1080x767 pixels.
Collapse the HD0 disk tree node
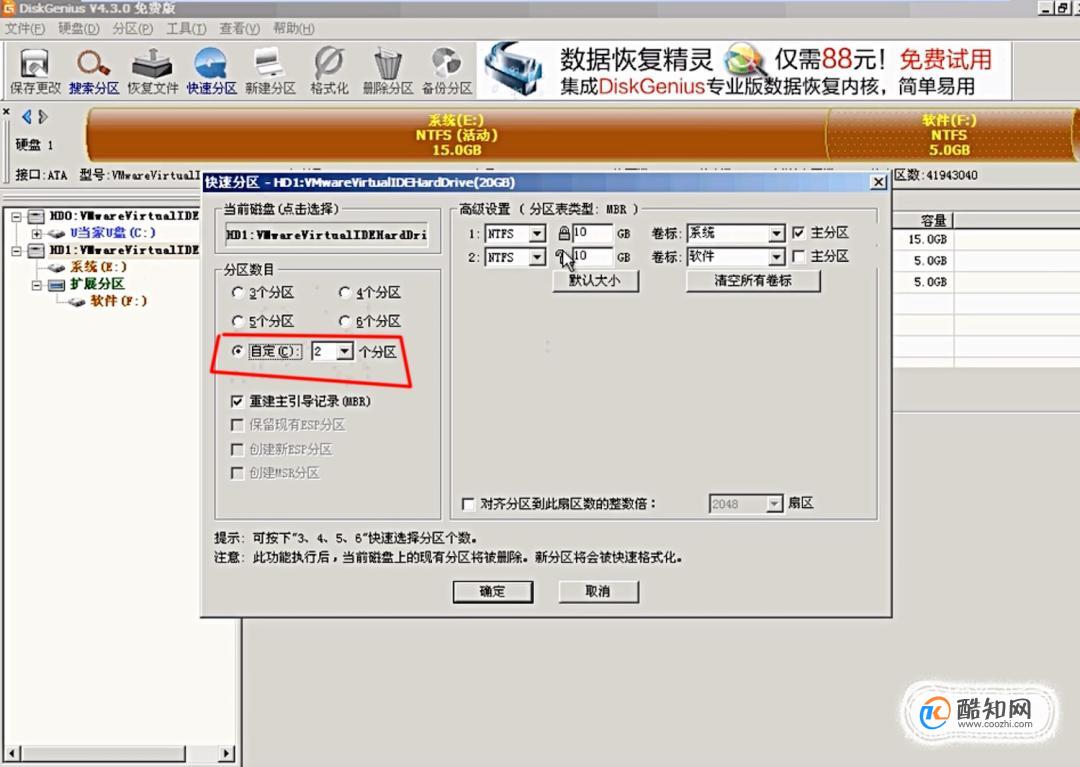17,217
